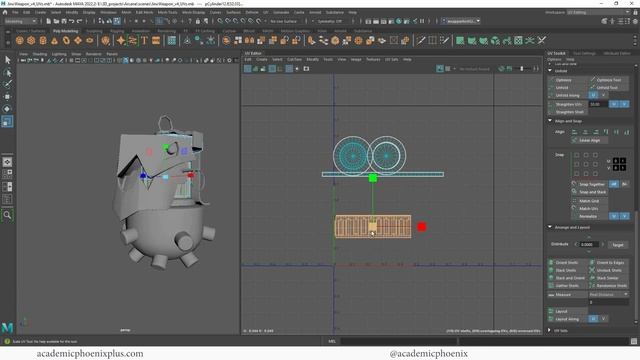This screenshot has width=640, height=360.
Task: Click the poly cube shelf icon
Action: [x=31, y=40]
